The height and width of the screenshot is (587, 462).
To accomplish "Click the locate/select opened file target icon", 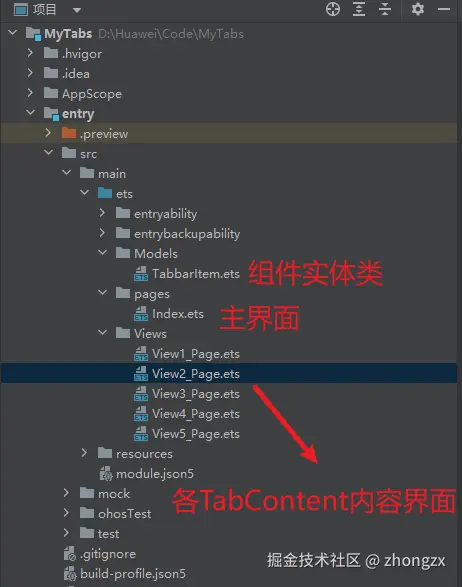I will pos(333,9).
